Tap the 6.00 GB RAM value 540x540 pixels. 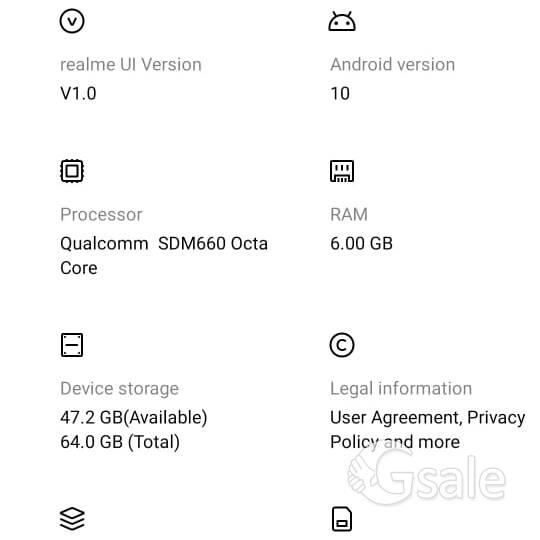point(361,243)
